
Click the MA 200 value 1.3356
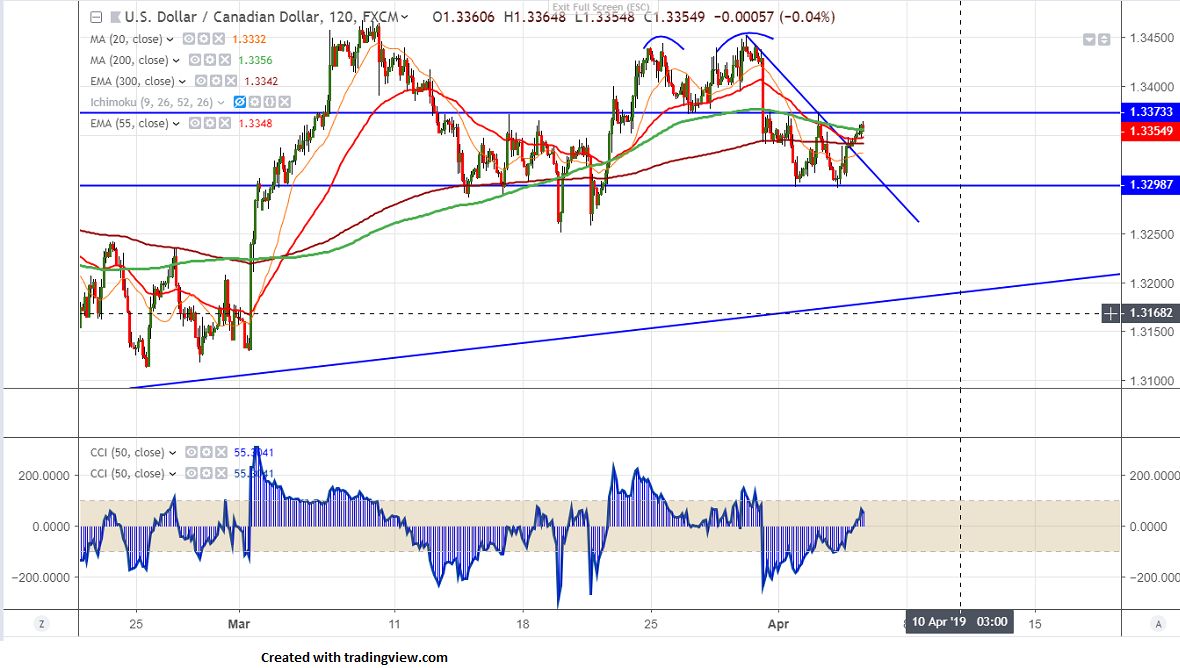tap(255, 60)
